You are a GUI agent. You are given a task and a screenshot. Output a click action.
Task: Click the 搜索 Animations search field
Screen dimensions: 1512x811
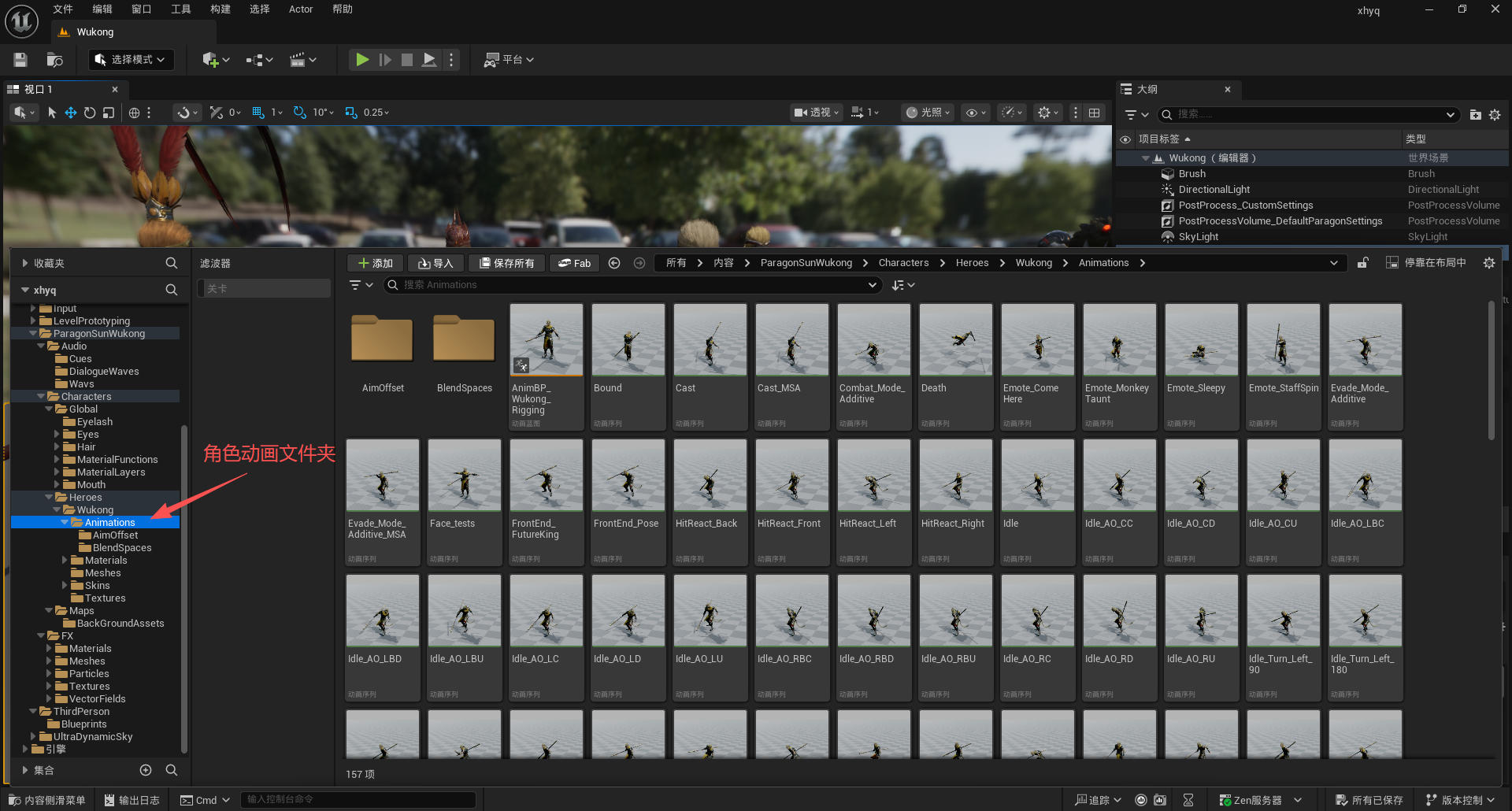(632, 285)
